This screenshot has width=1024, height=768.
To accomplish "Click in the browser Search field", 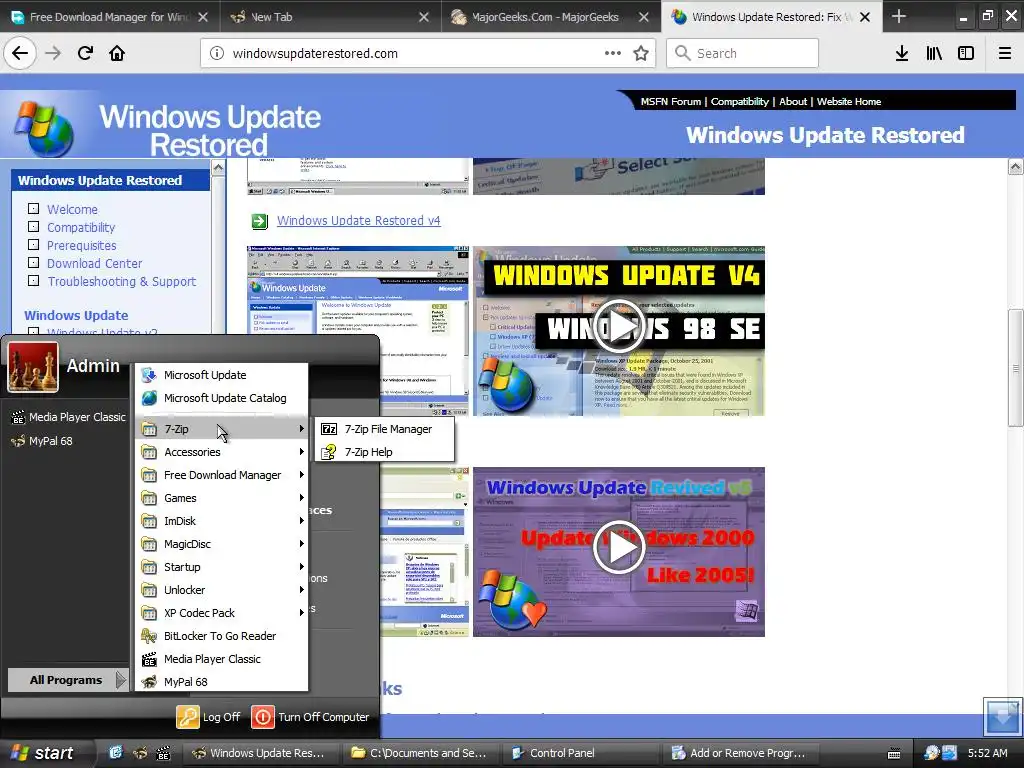I will click(x=743, y=53).
